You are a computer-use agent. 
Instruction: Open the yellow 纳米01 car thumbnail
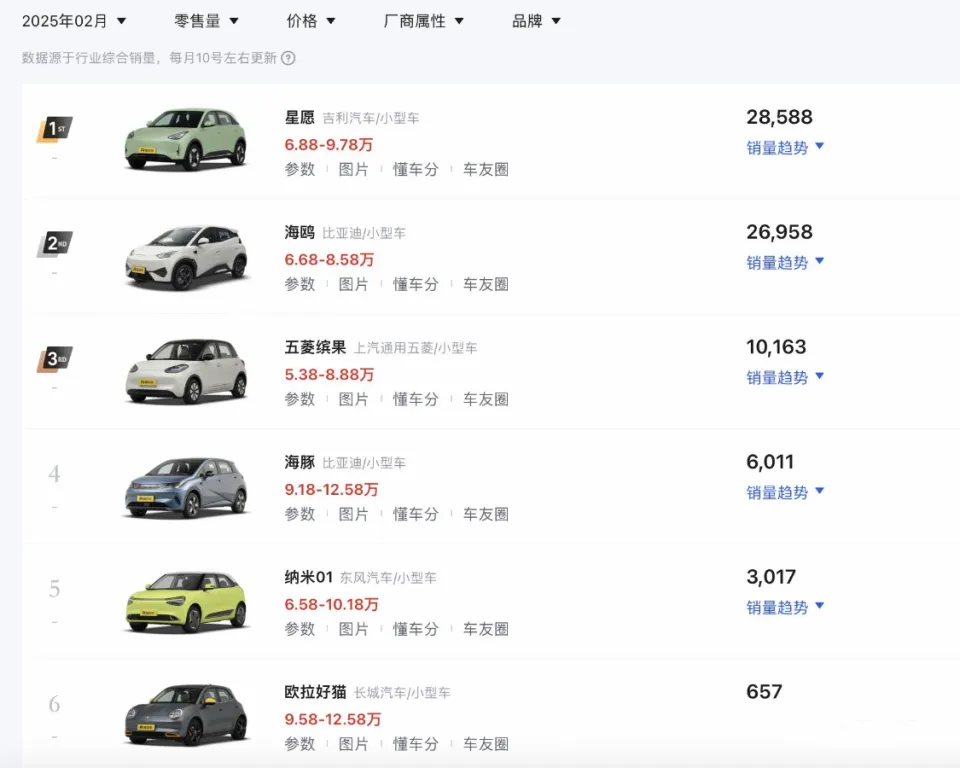[x=186, y=602]
